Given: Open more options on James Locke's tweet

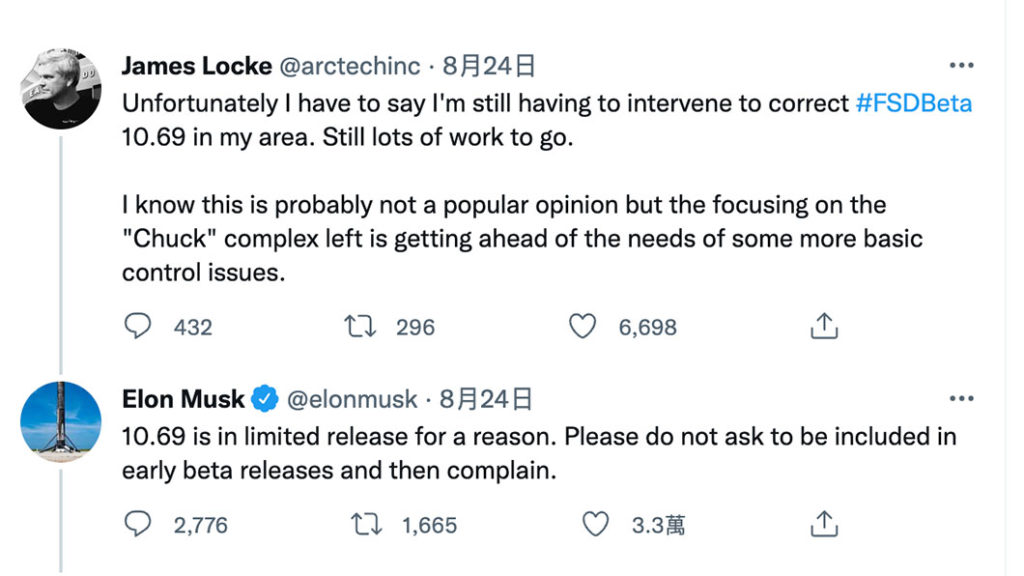Looking at the screenshot, I should (961, 65).
